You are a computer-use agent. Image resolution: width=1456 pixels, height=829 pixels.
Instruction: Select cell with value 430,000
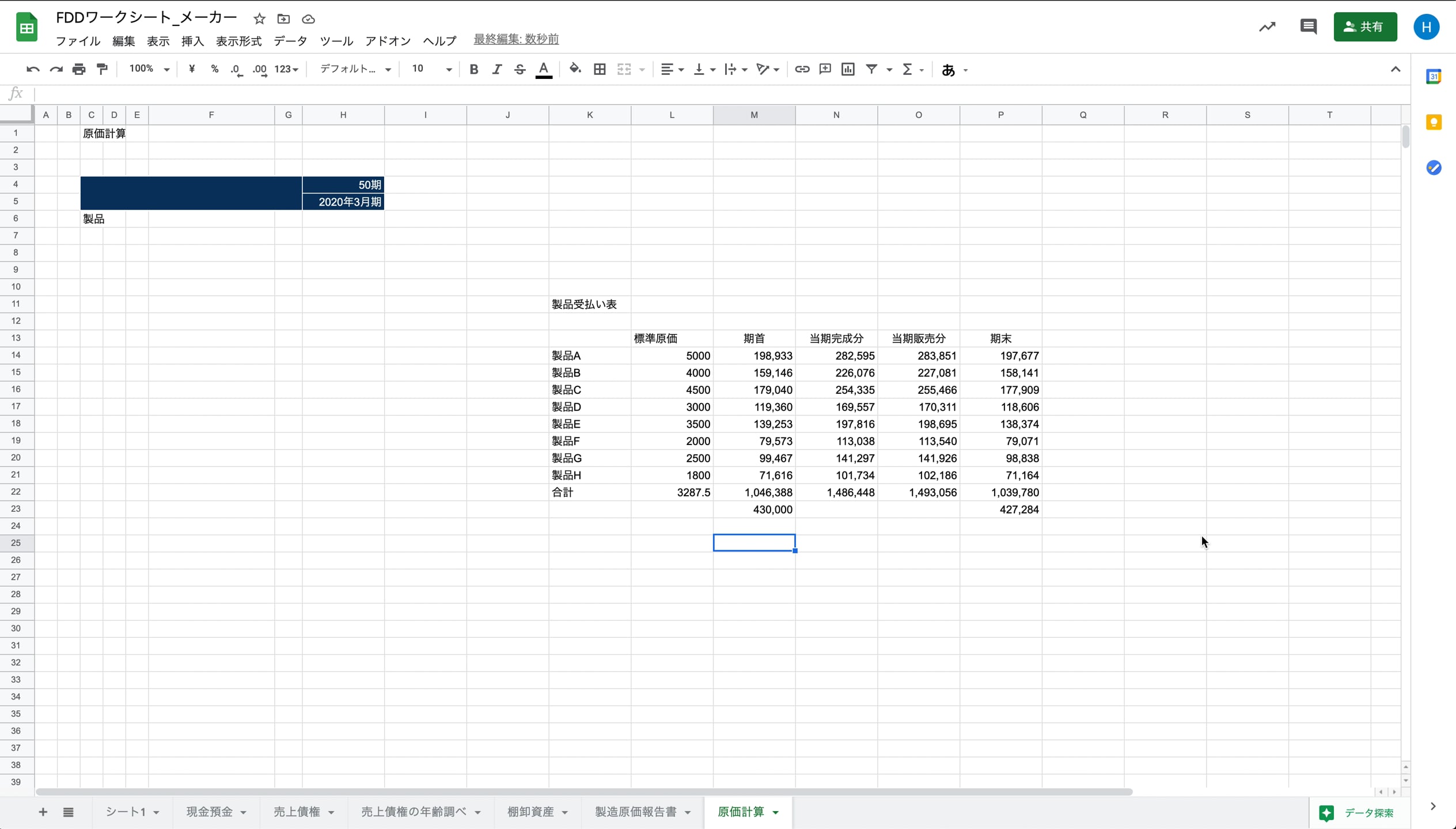[x=754, y=509]
